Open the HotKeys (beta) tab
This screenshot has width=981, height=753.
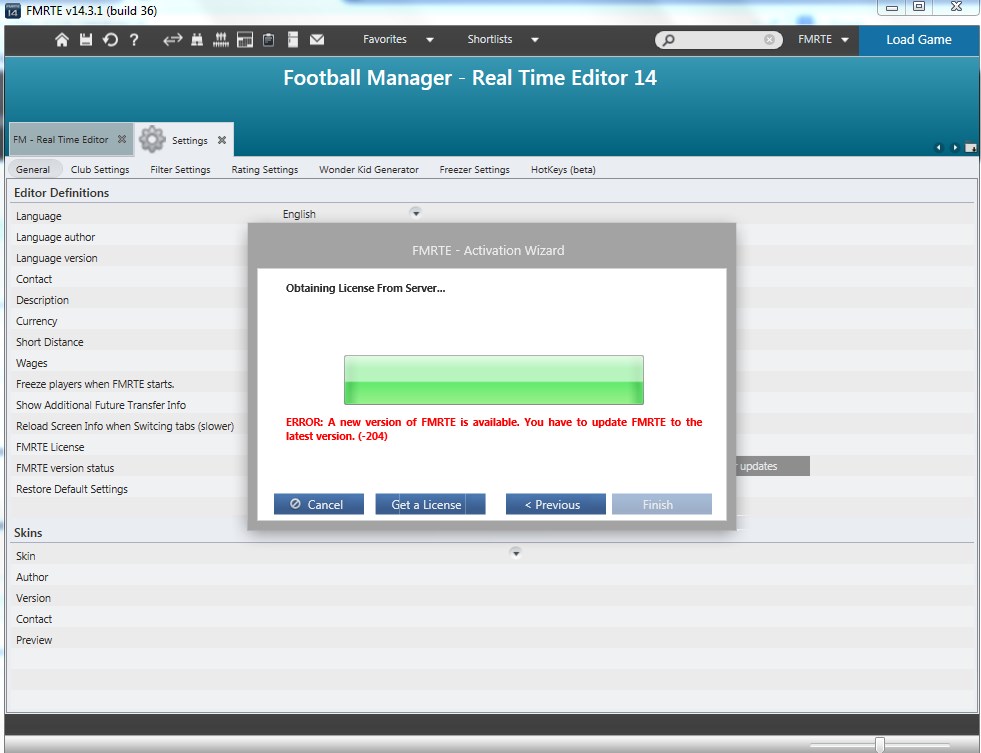pyautogui.click(x=563, y=169)
